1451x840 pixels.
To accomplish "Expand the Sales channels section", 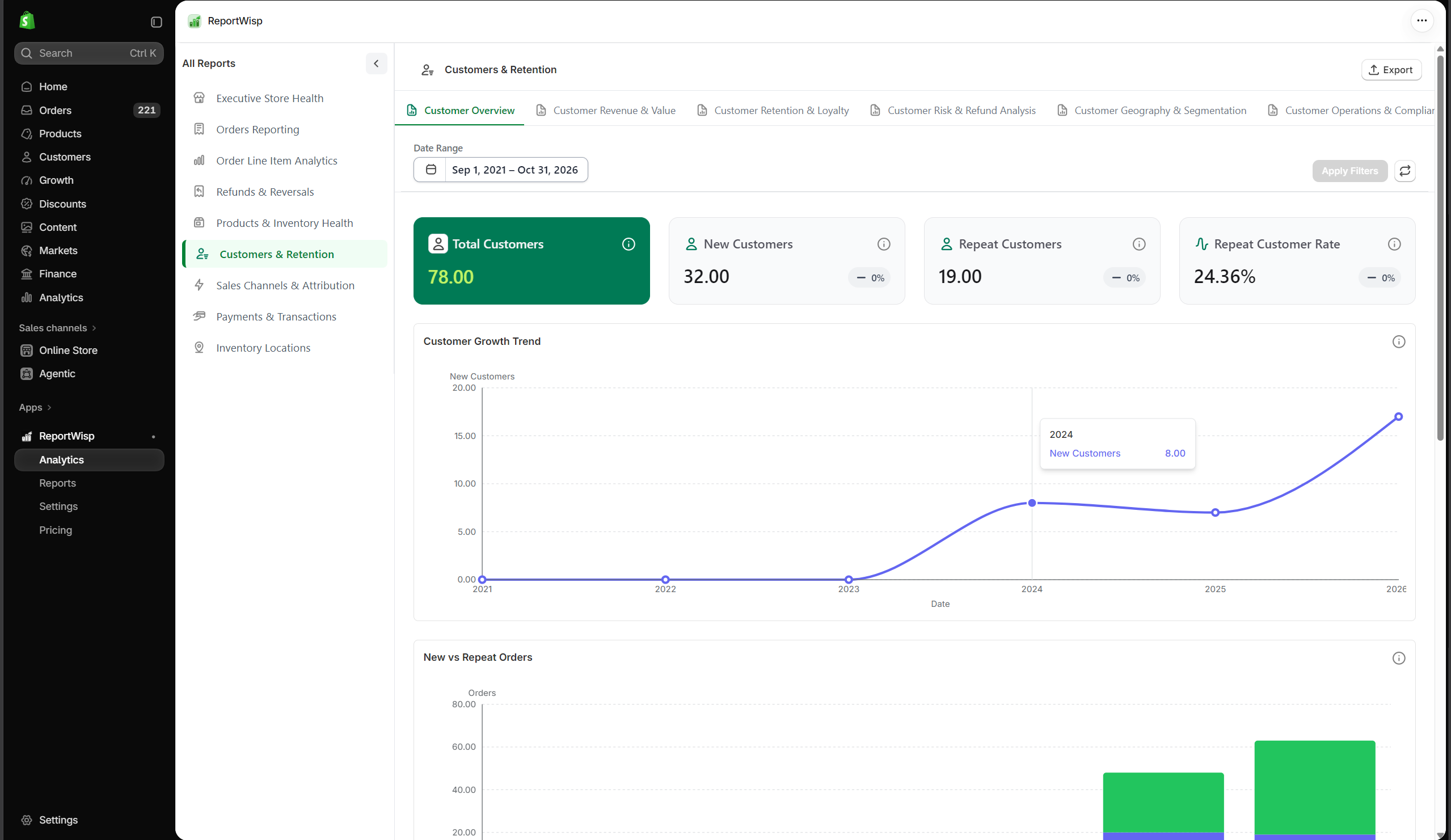I will pyautogui.click(x=58, y=328).
